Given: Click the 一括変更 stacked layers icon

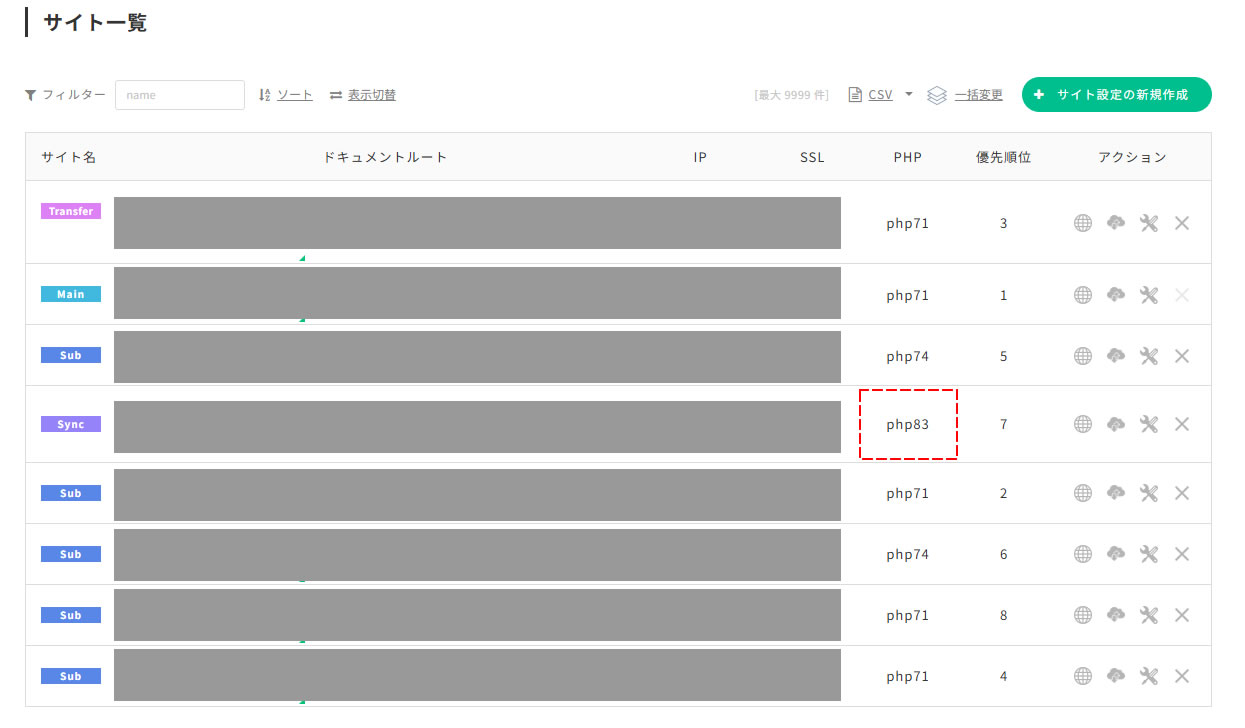Looking at the screenshot, I should click(936, 95).
